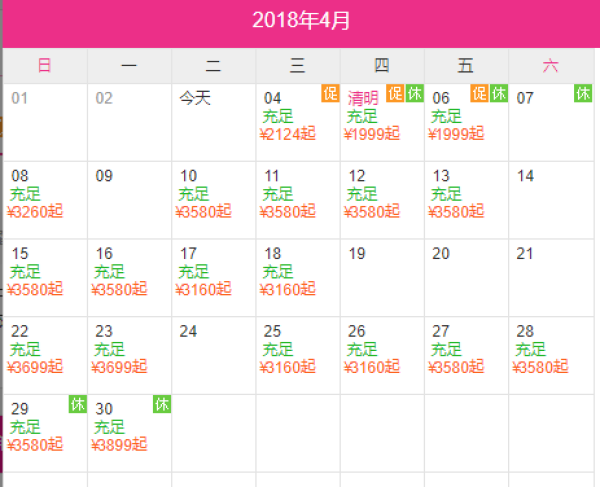Click the ¥3160起 price on April 17
The height and width of the screenshot is (487, 600).
coord(204,290)
